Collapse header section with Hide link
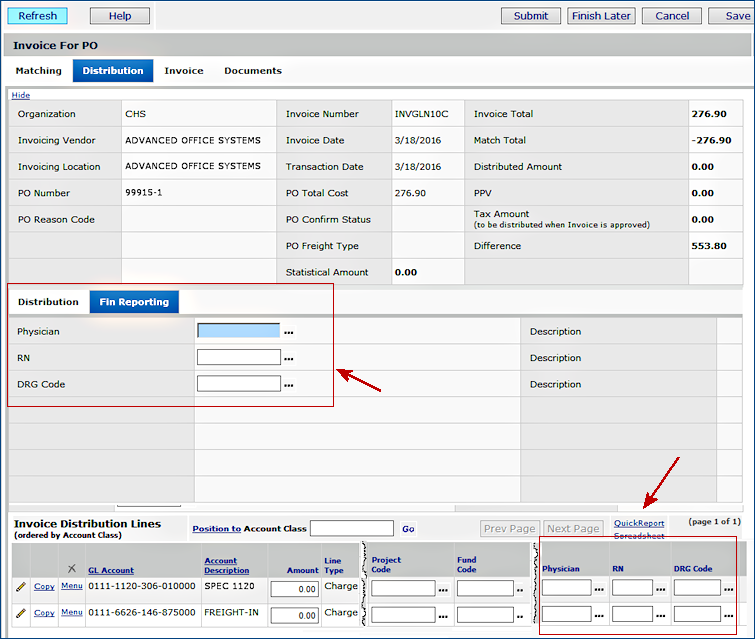The height and width of the screenshot is (639, 755). [x=20, y=95]
